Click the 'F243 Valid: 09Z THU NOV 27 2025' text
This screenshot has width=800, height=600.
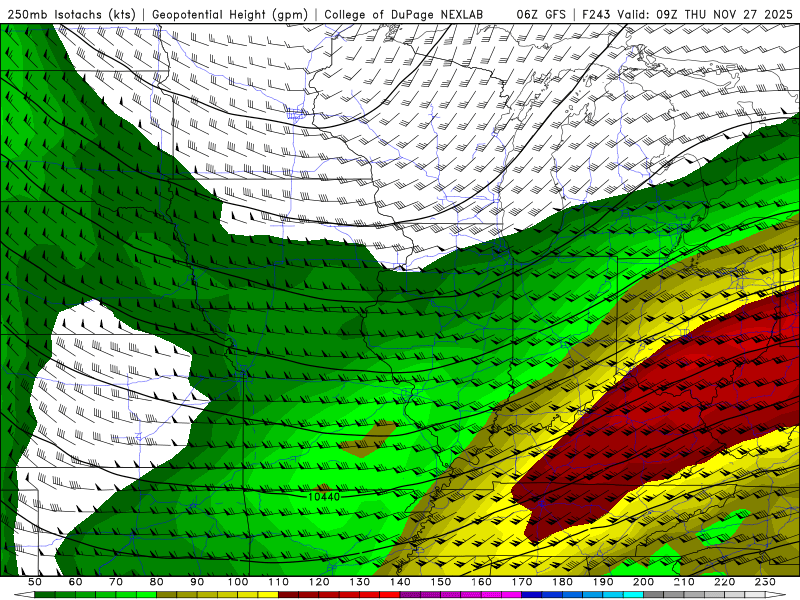[687, 15]
